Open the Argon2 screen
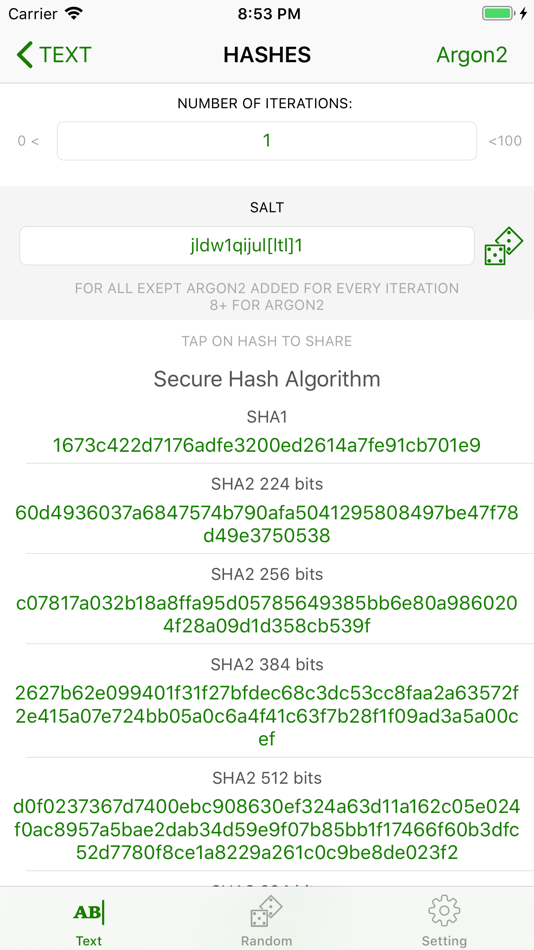The image size is (534, 950). click(x=472, y=55)
